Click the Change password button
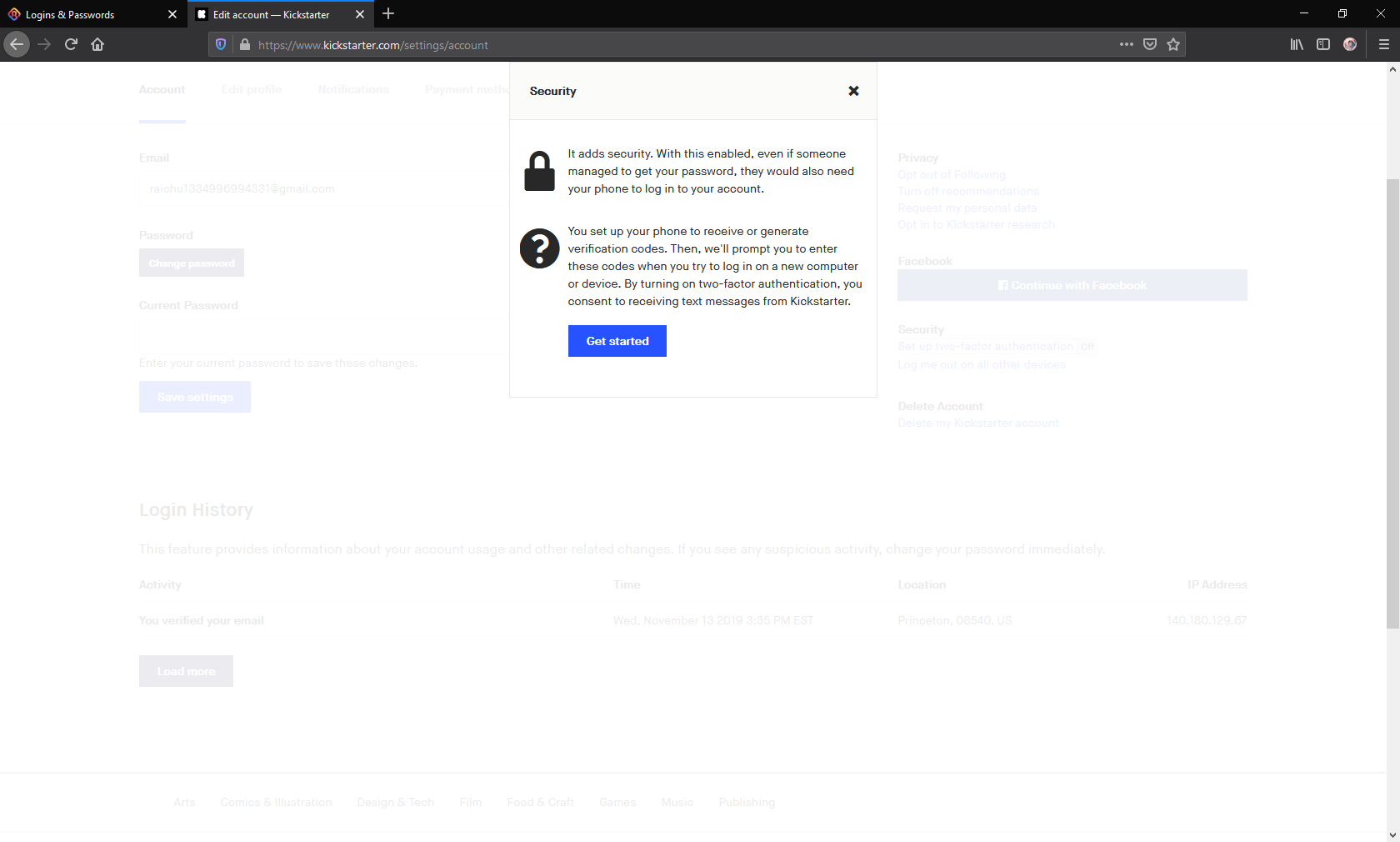The width and height of the screenshot is (1400, 842). pyautogui.click(x=192, y=263)
